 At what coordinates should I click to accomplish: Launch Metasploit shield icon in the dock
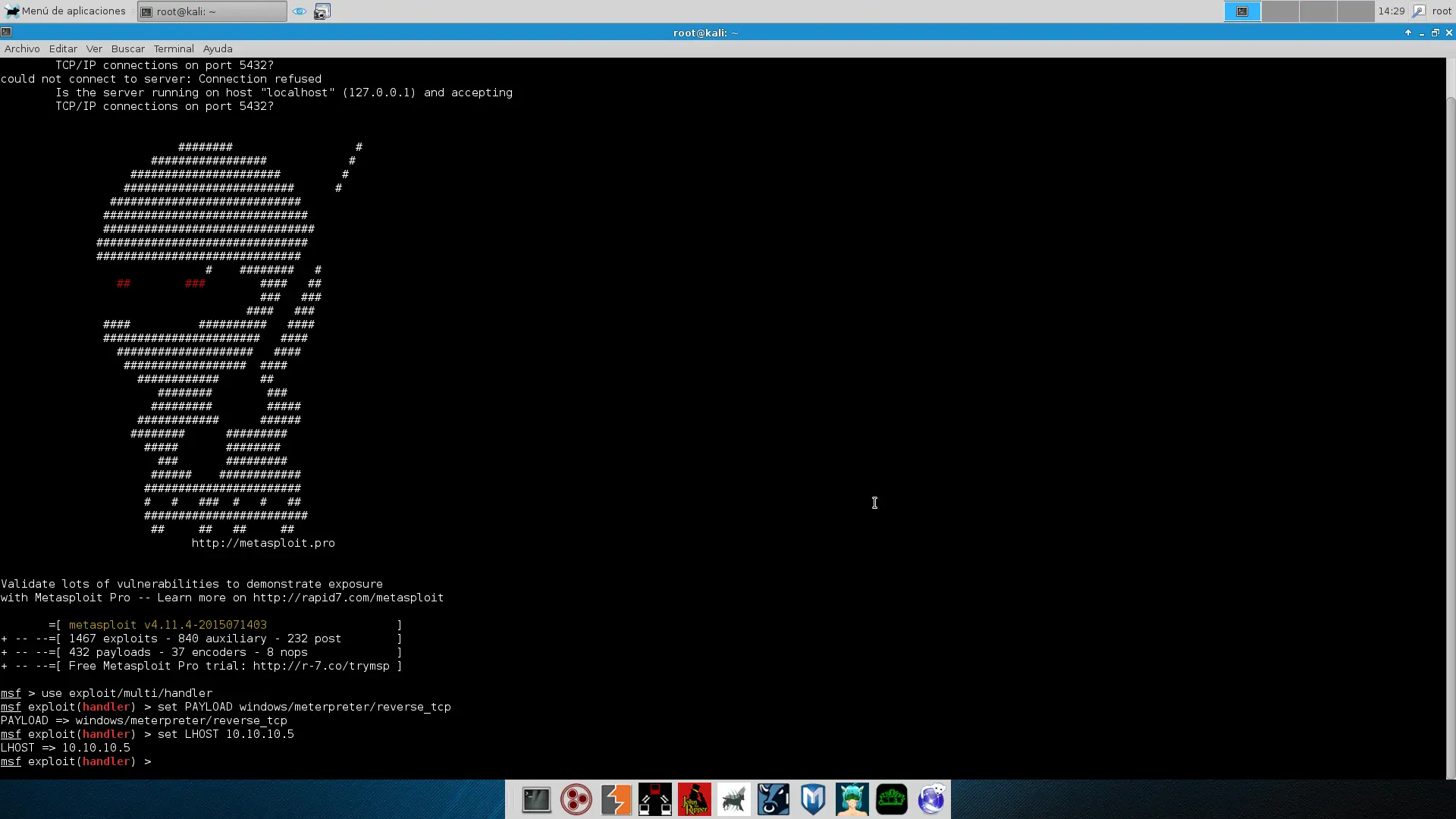click(813, 799)
